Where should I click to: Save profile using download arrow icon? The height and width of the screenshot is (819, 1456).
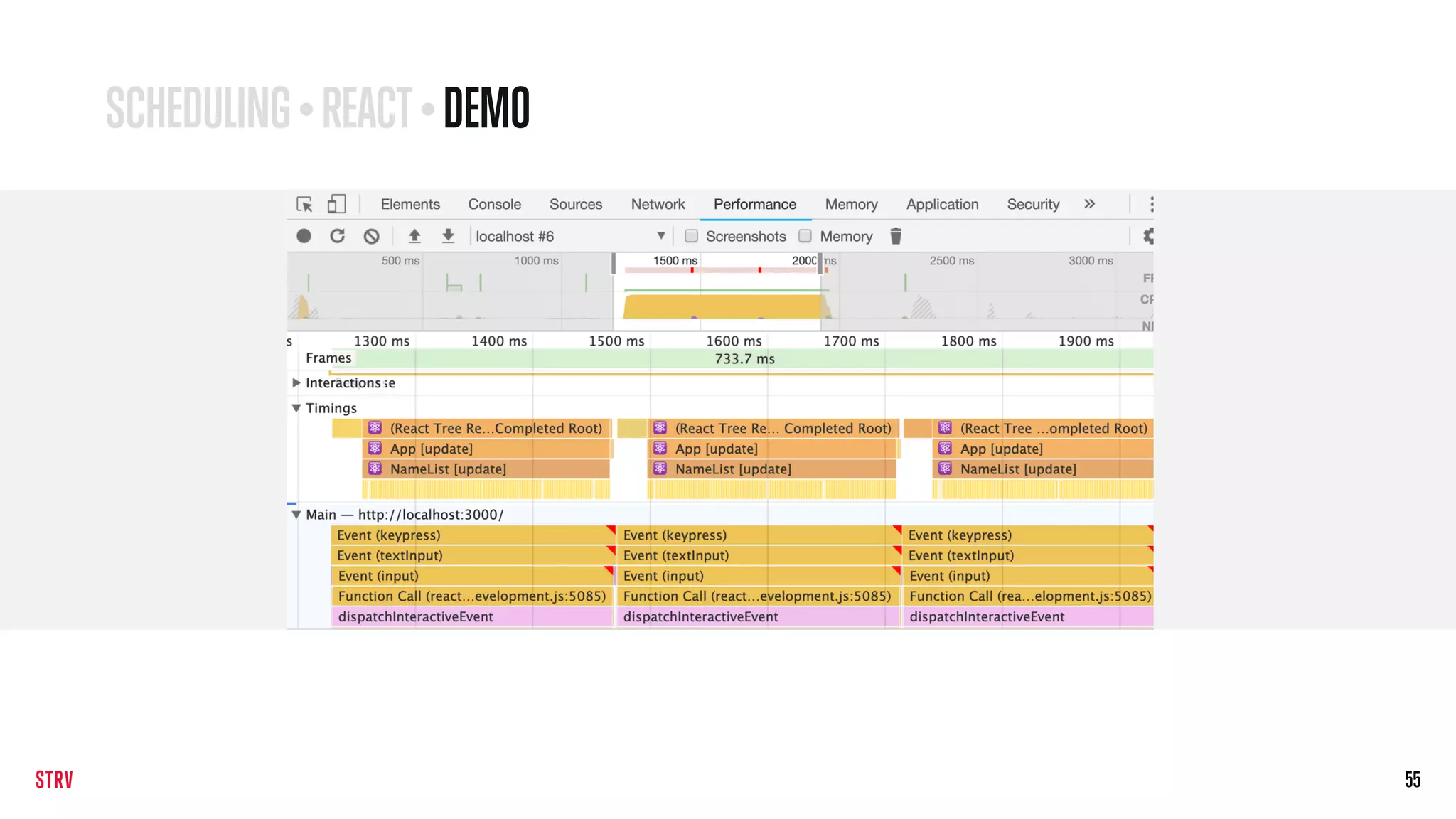click(x=448, y=236)
